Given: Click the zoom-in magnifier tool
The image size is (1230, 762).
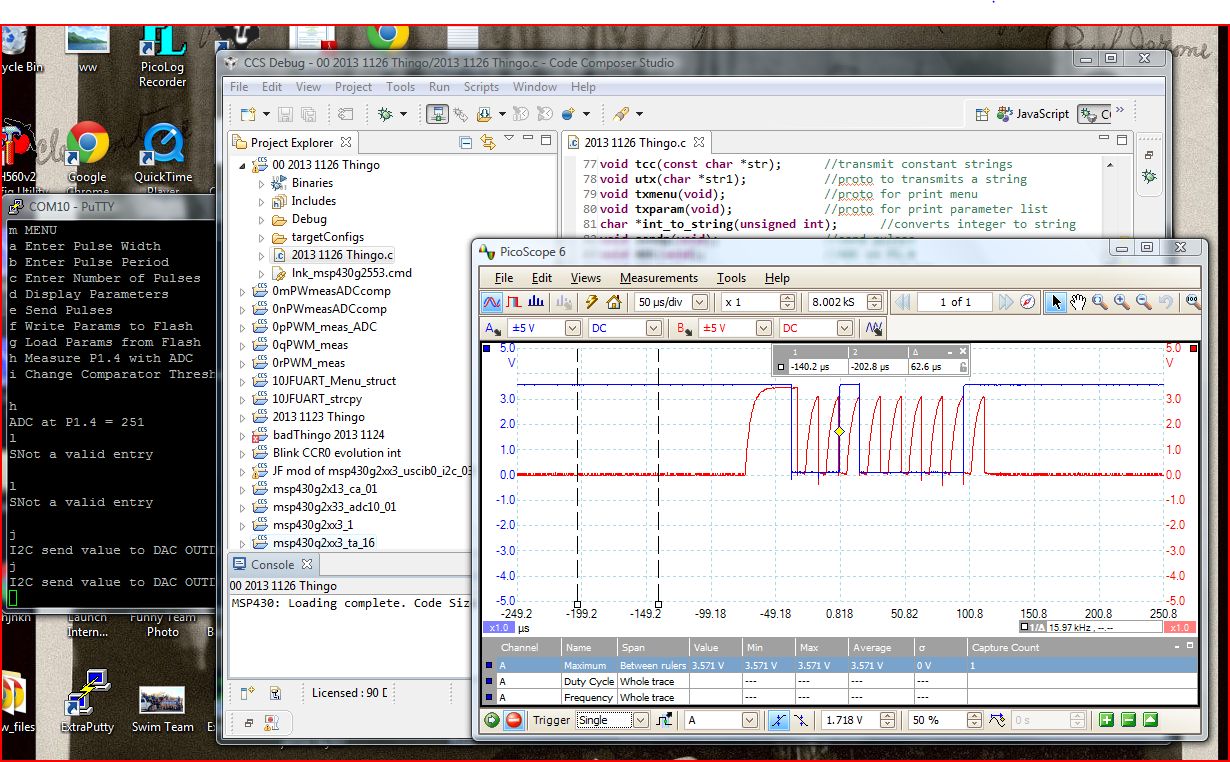Looking at the screenshot, I should pos(1121,301).
